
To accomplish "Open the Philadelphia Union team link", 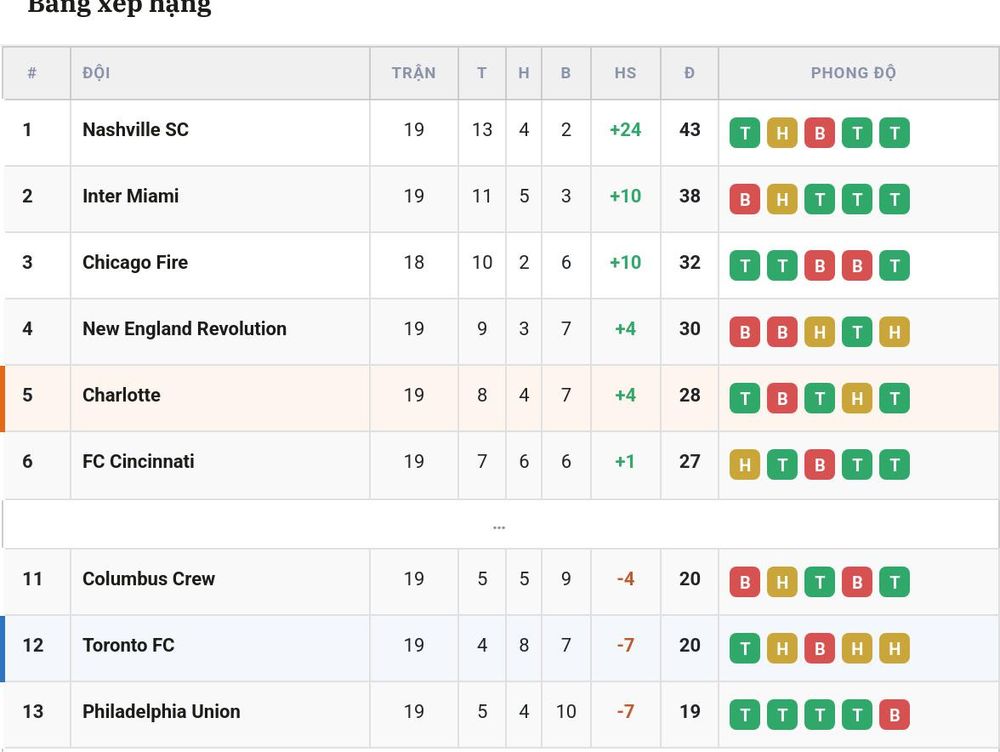I will point(161,711).
